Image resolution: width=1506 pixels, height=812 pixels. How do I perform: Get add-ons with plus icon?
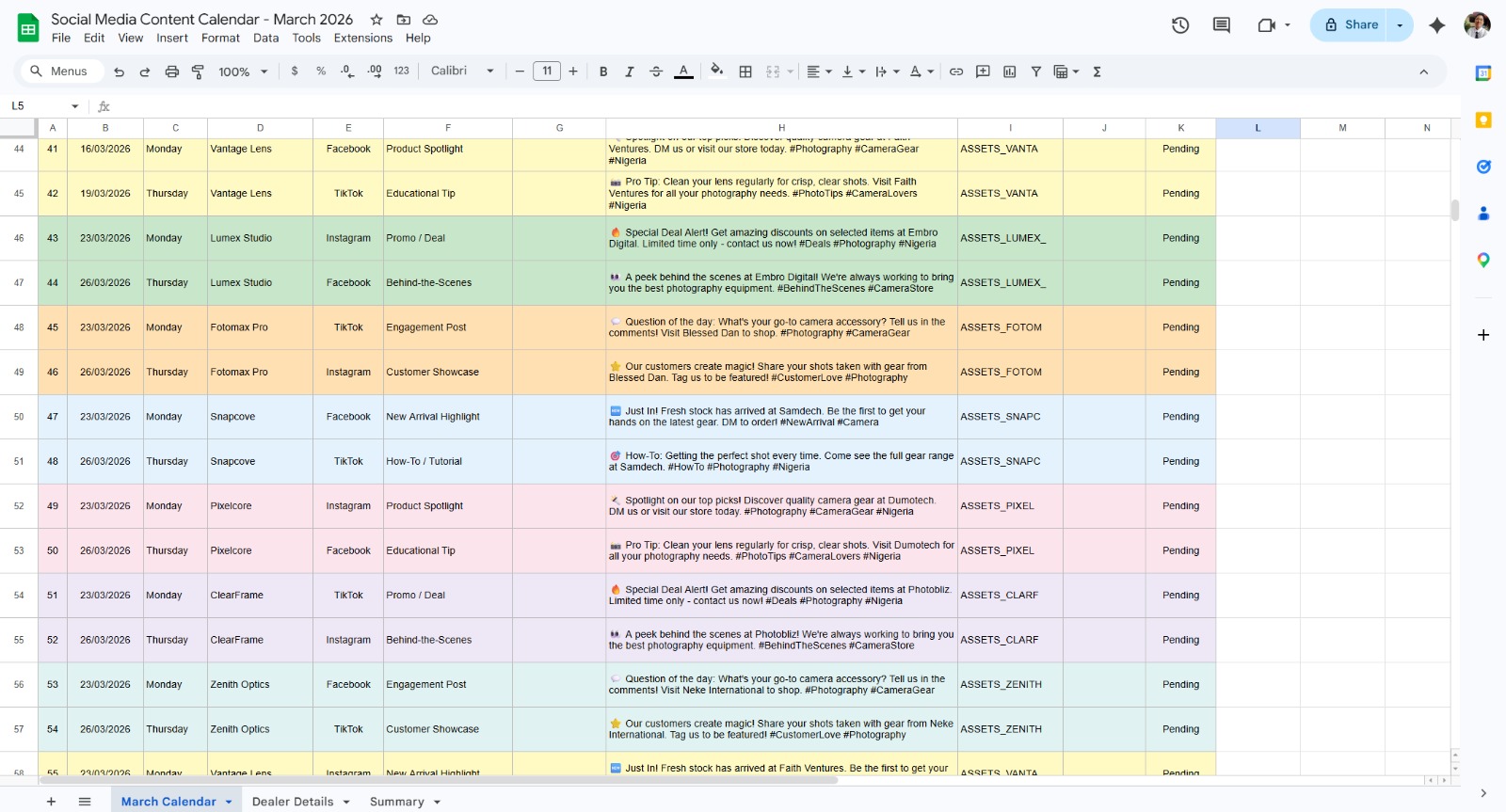point(1483,335)
